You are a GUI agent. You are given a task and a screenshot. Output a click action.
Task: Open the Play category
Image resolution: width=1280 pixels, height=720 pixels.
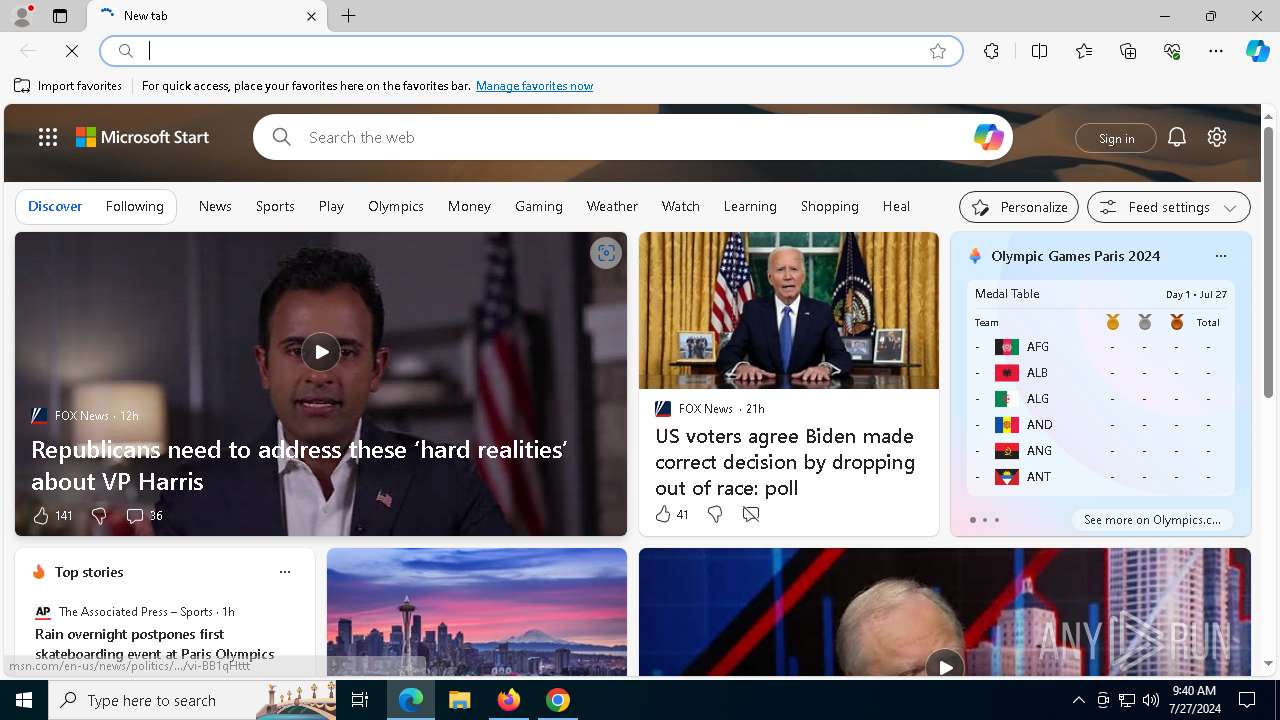(x=331, y=206)
